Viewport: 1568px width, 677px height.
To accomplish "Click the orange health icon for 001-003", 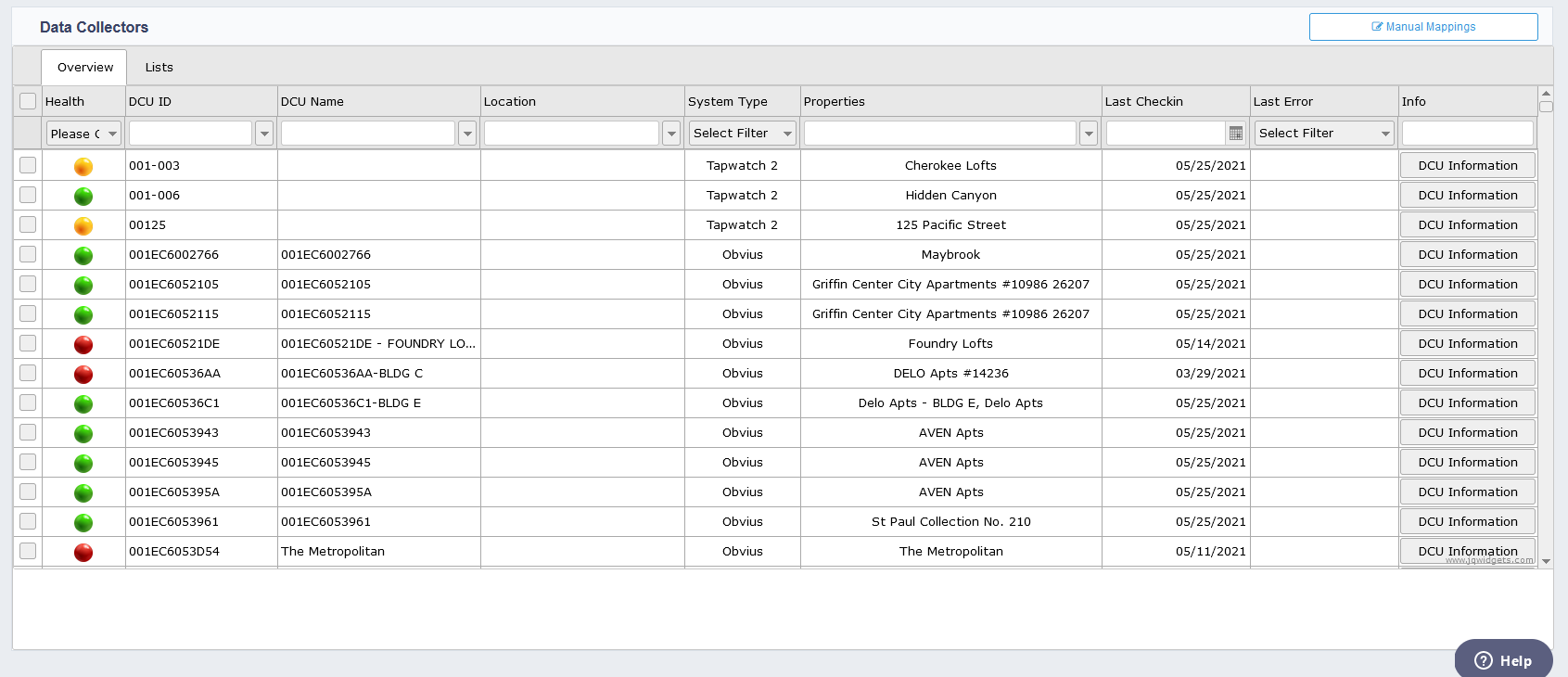I will [83, 167].
